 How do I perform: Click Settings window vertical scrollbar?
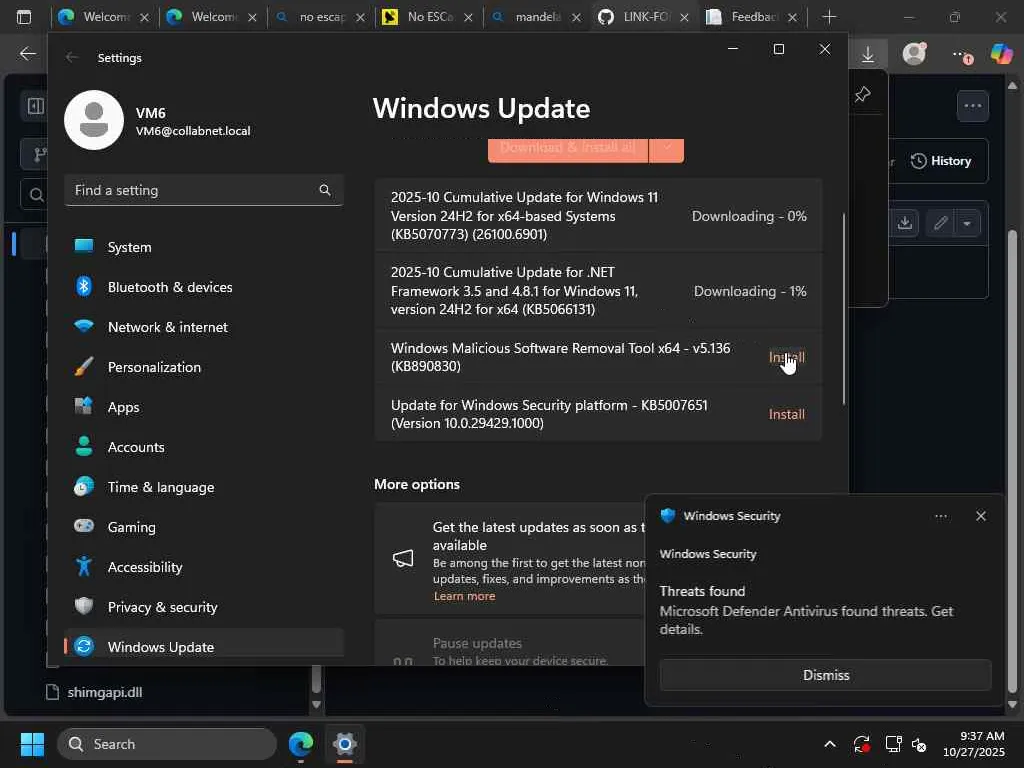pos(844,308)
